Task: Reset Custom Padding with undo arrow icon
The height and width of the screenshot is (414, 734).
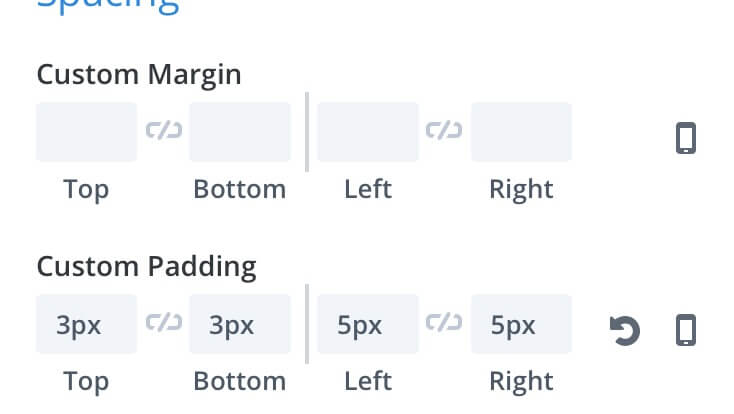Action: coord(624,331)
